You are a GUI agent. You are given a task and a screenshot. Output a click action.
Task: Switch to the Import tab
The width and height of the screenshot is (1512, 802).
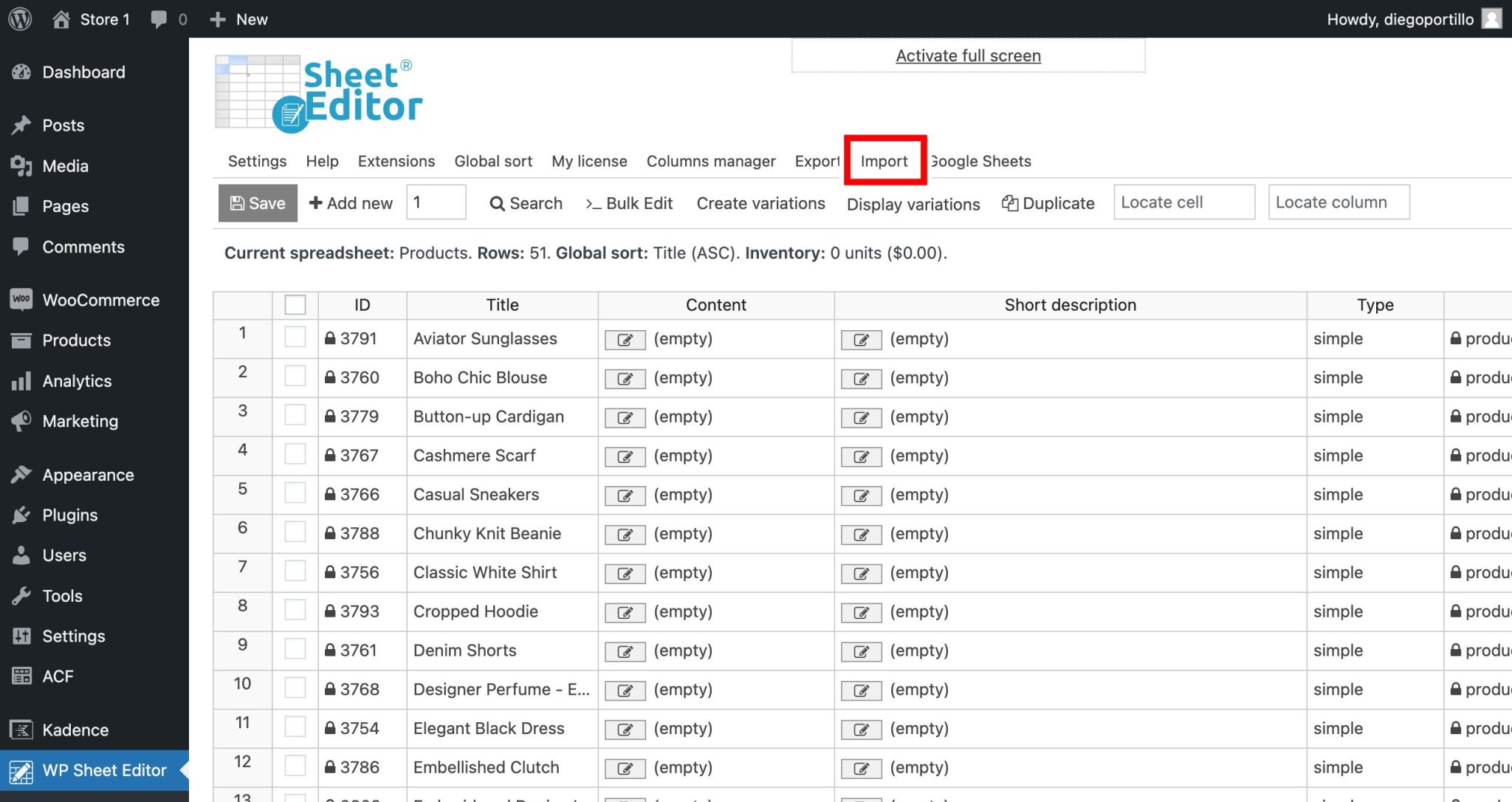[884, 161]
